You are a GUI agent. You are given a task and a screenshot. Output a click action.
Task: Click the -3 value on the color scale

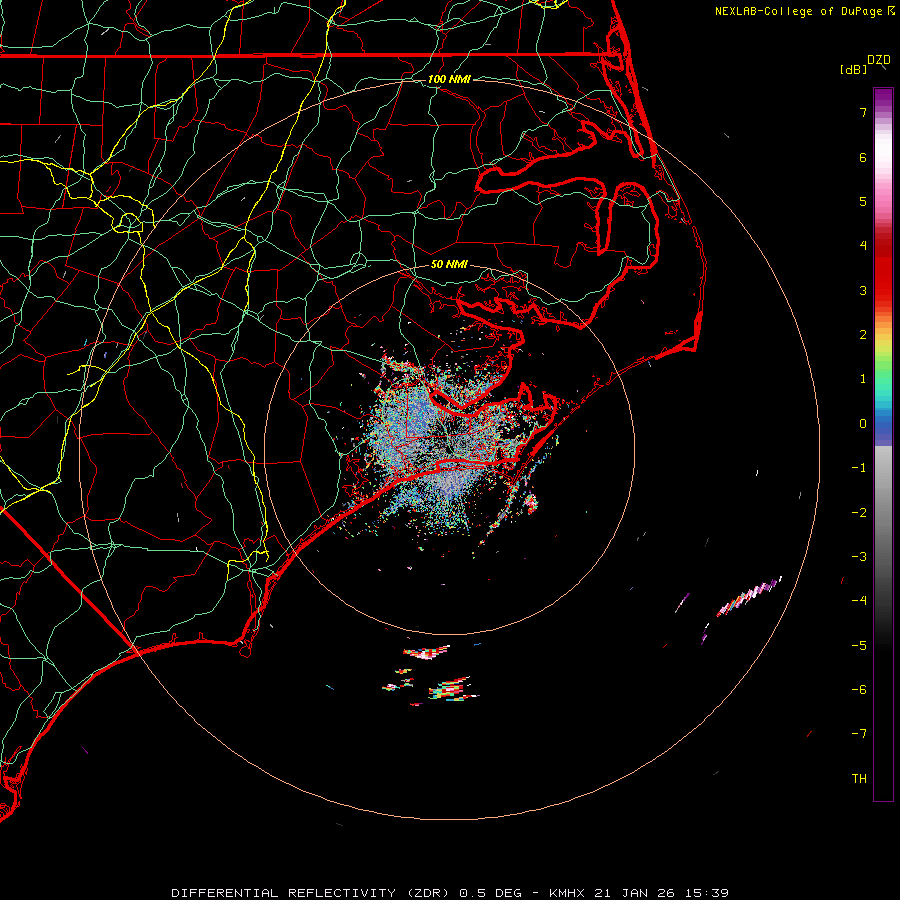[x=859, y=557]
